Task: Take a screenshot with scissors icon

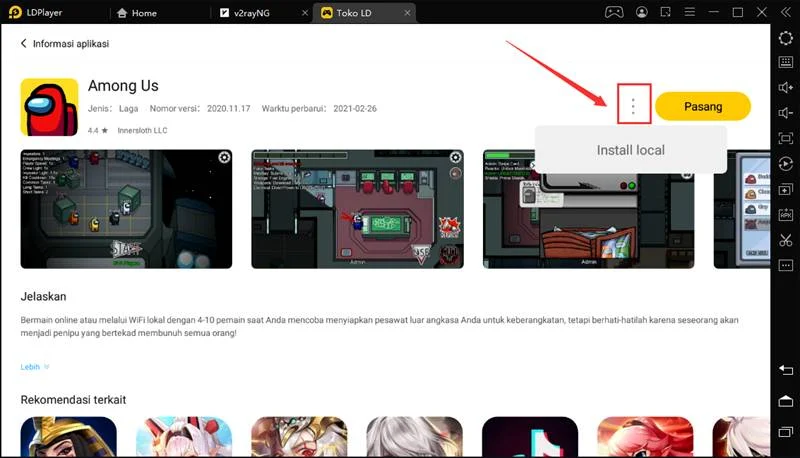Action: click(x=786, y=240)
